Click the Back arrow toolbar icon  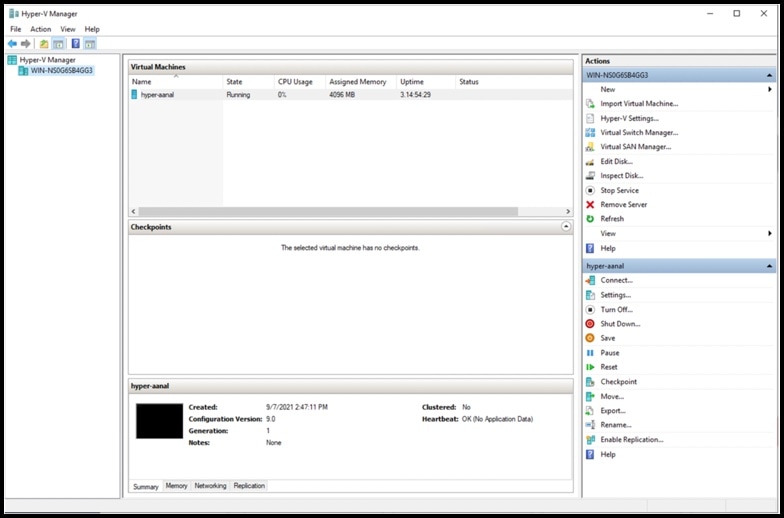12,44
